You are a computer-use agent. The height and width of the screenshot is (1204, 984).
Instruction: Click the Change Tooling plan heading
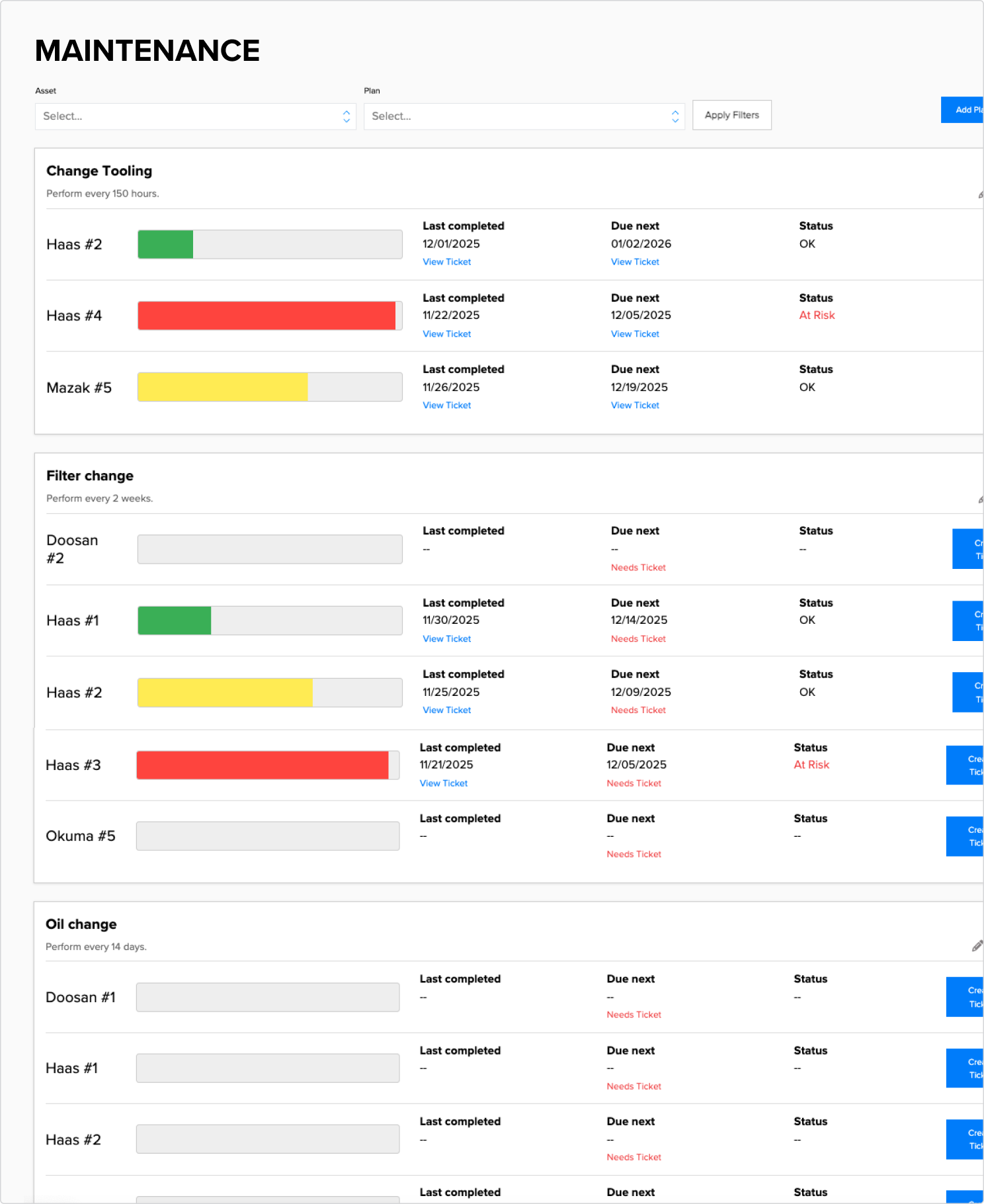99,171
